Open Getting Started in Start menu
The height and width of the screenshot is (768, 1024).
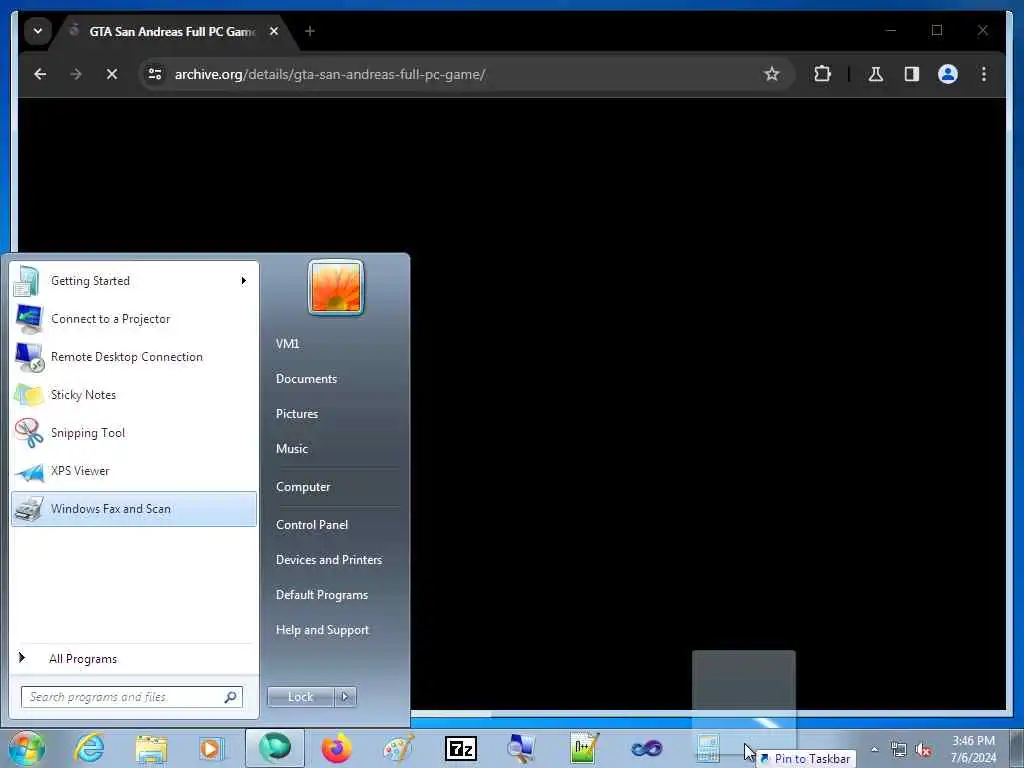tap(134, 281)
